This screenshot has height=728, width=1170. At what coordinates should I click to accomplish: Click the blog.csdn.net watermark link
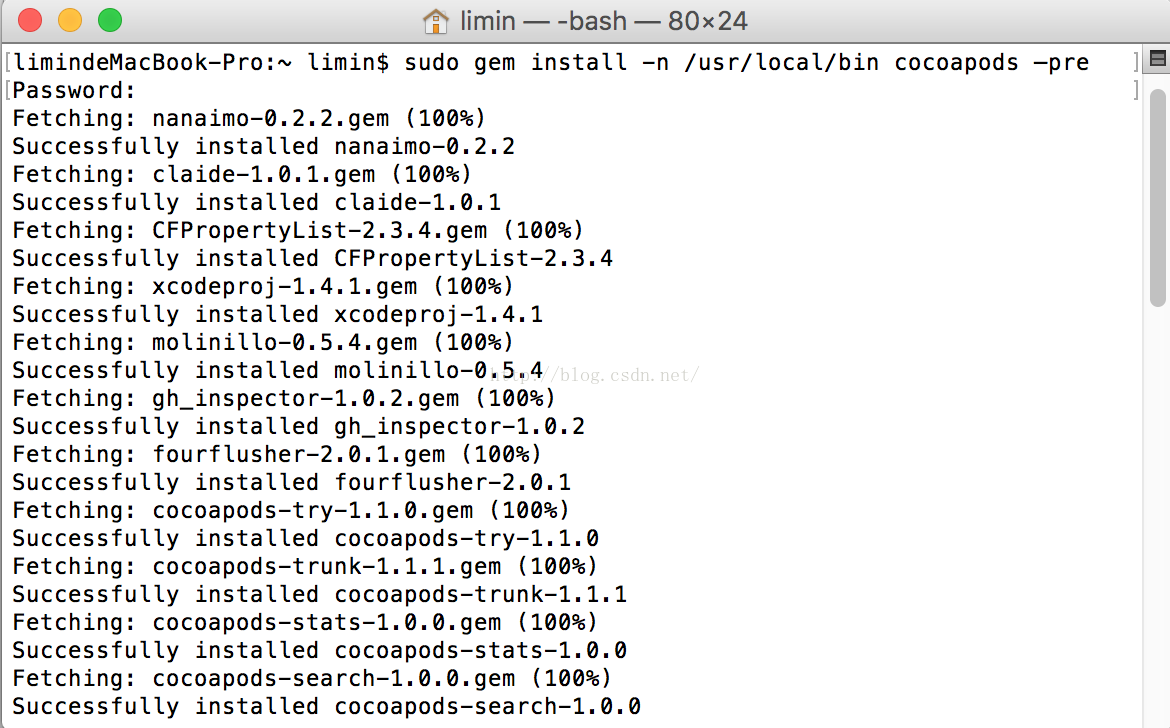click(x=595, y=374)
